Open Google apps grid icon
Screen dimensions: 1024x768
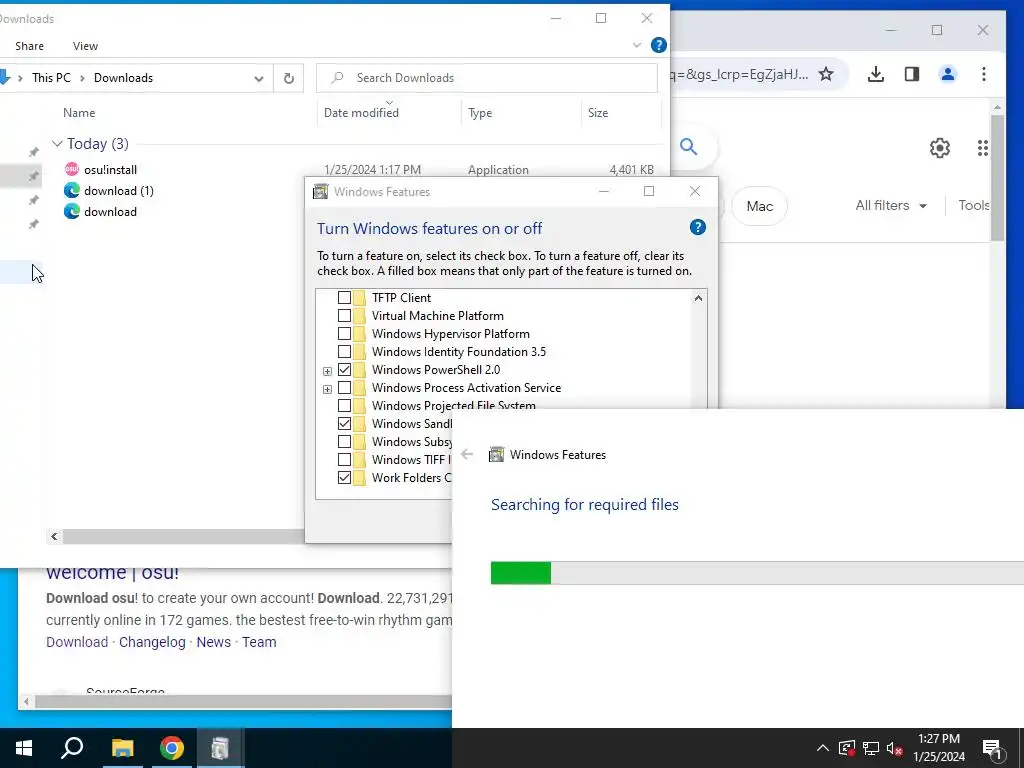point(982,148)
